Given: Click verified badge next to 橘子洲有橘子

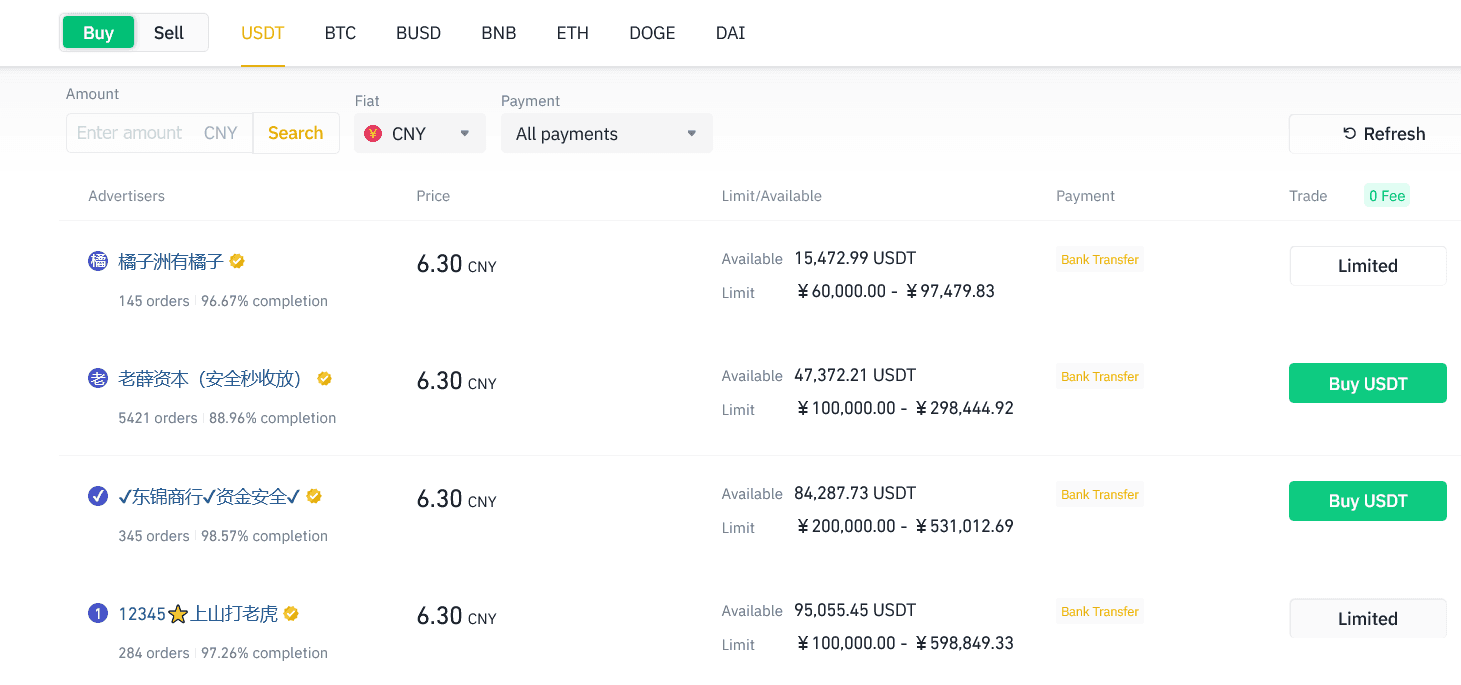Looking at the screenshot, I should click(237, 262).
